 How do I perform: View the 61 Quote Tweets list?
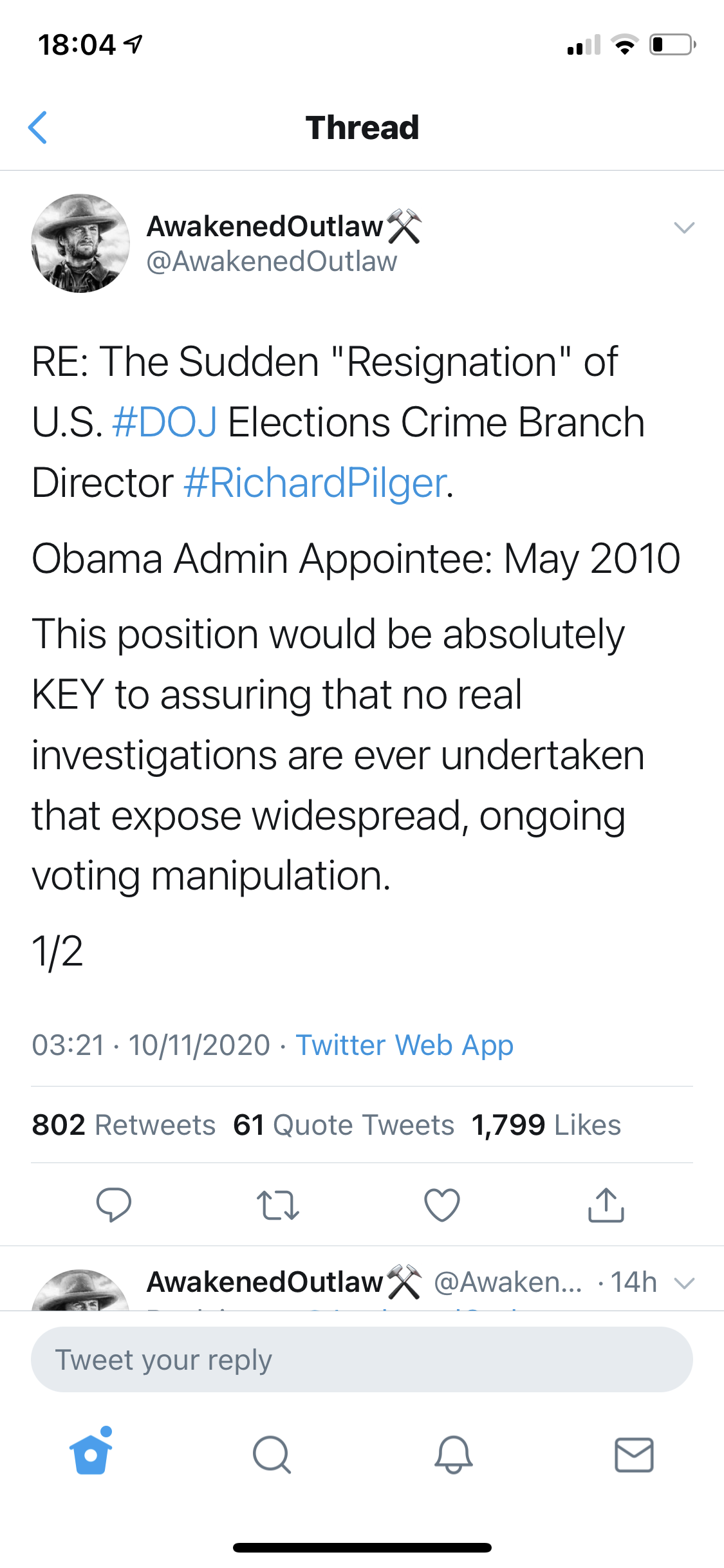coord(344,1125)
